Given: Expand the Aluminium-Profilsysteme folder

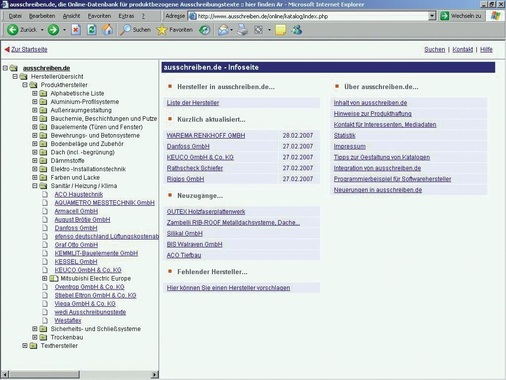Looking at the screenshot, I should 35,102.
